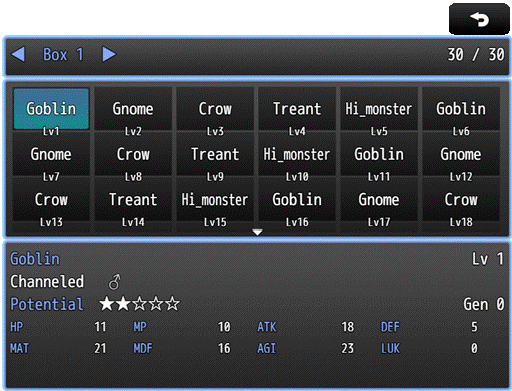Click the Gen 0 text
Image resolution: width=512 pixels, height=391 pixels.
point(484,304)
